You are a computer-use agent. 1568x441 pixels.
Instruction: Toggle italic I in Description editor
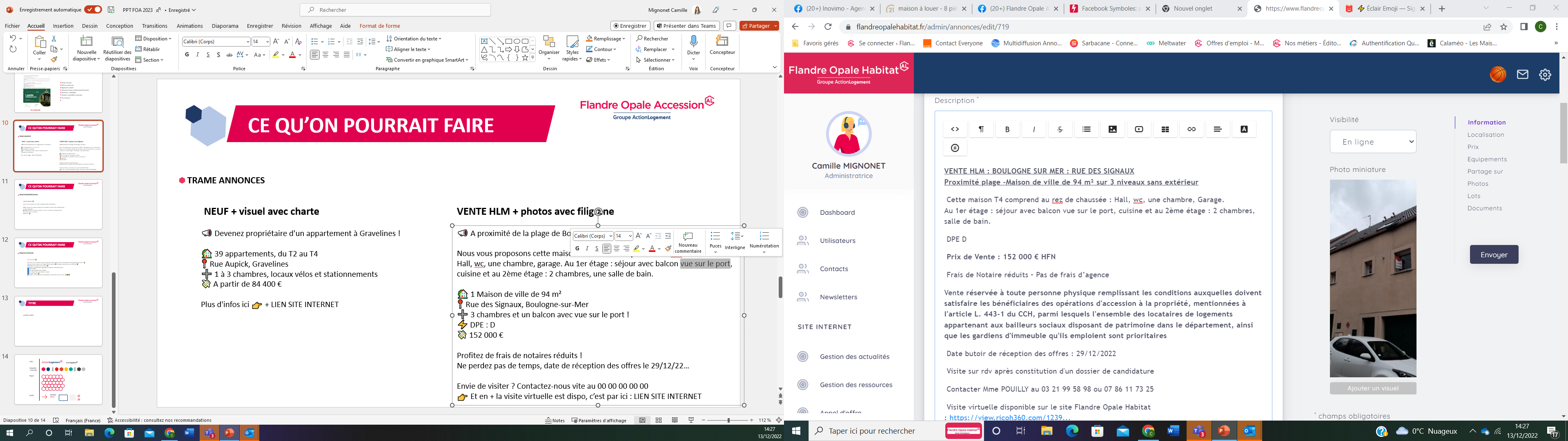coord(1033,129)
